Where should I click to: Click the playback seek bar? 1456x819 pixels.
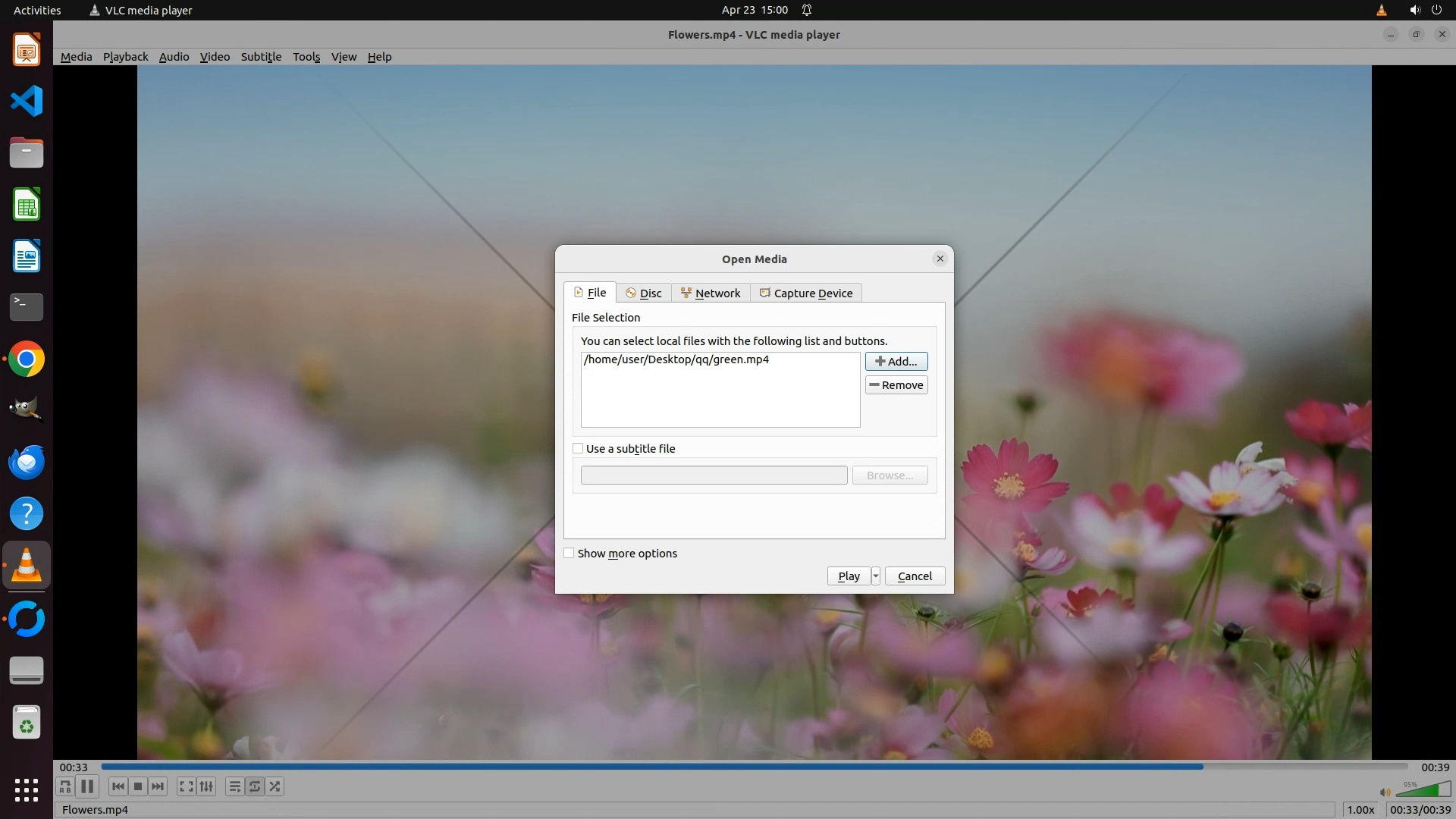coord(754,767)
